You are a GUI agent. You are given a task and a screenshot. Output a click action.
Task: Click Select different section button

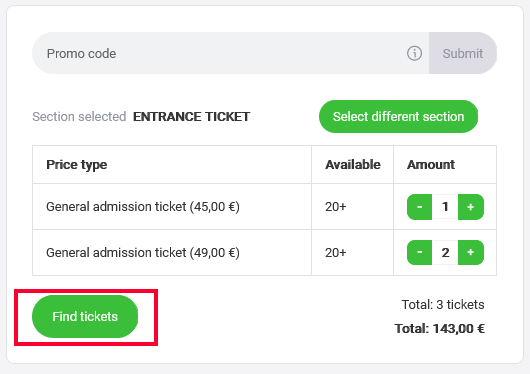[398, 117]
